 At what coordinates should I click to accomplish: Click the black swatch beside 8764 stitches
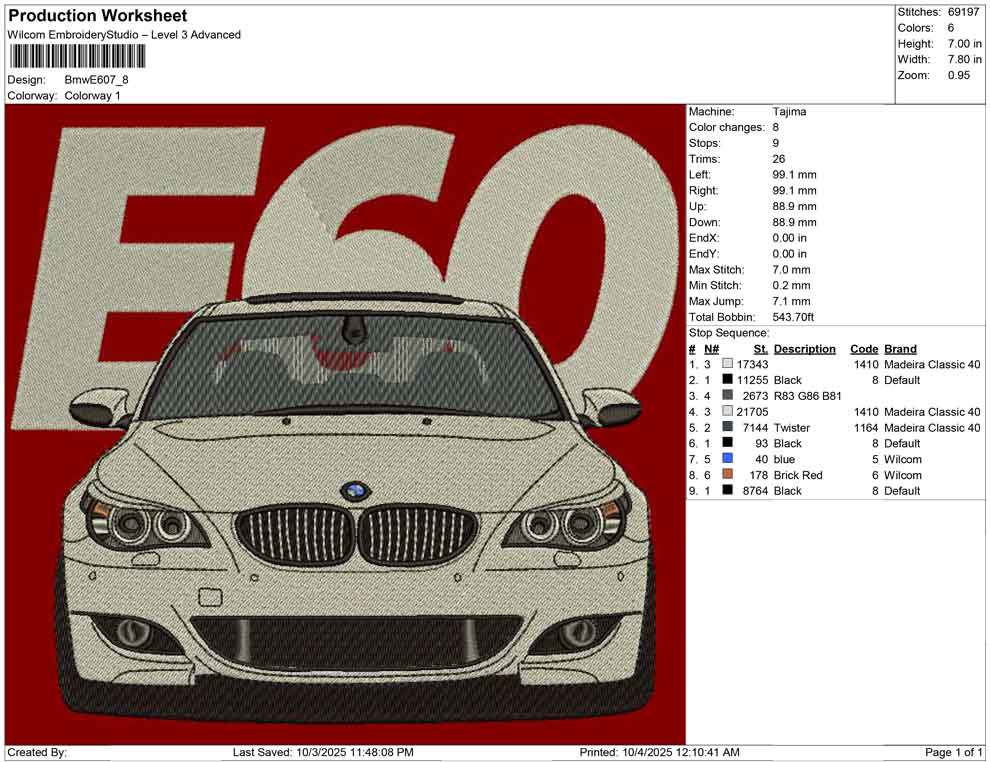727,490
